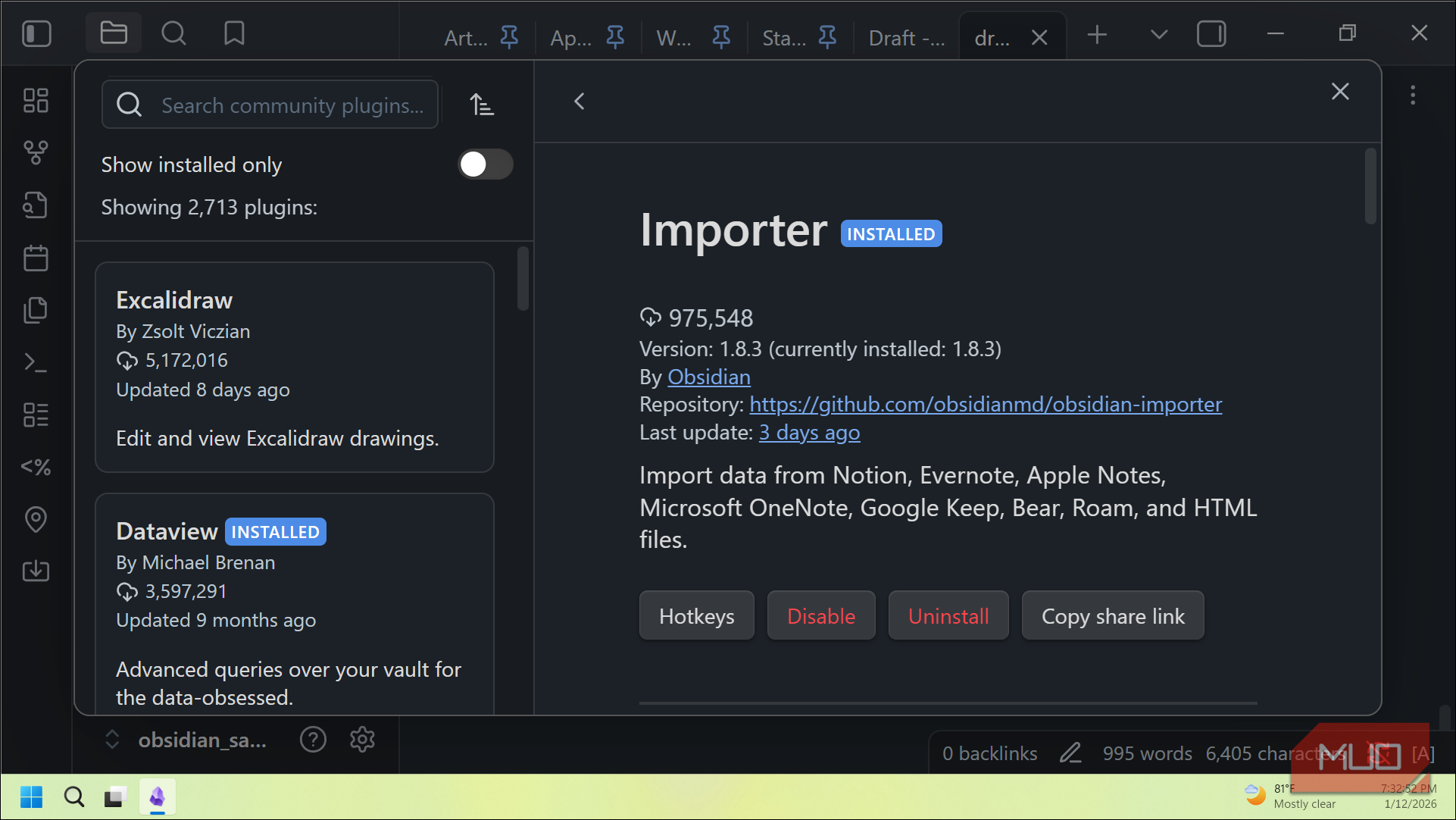Image resolution: width=1456 pixels, height=820 pixels.
Task: Switch to the Sta... tab
Action: point(784,38)
